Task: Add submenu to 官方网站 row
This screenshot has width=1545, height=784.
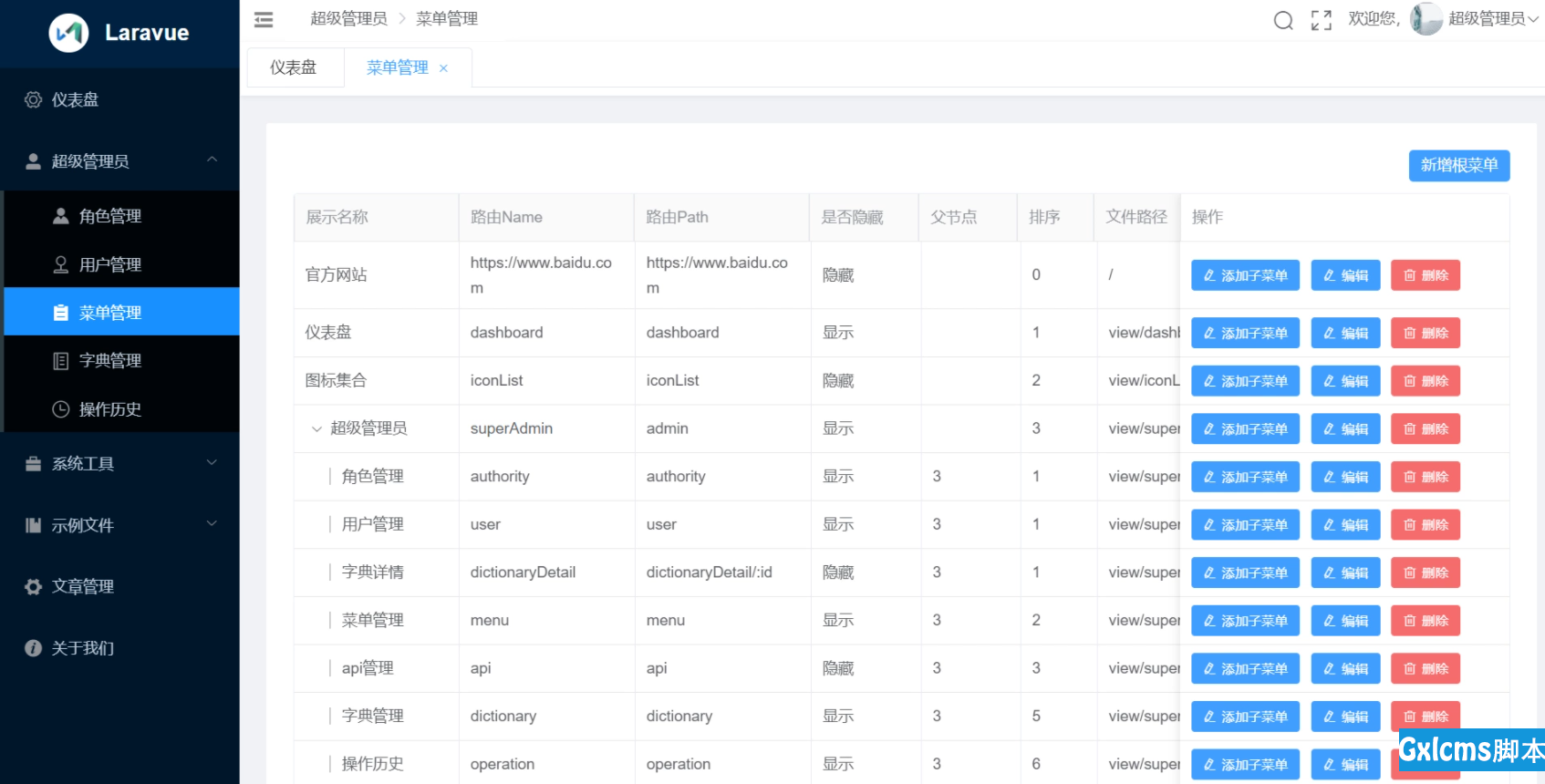Action: [x=1245, y=275]
